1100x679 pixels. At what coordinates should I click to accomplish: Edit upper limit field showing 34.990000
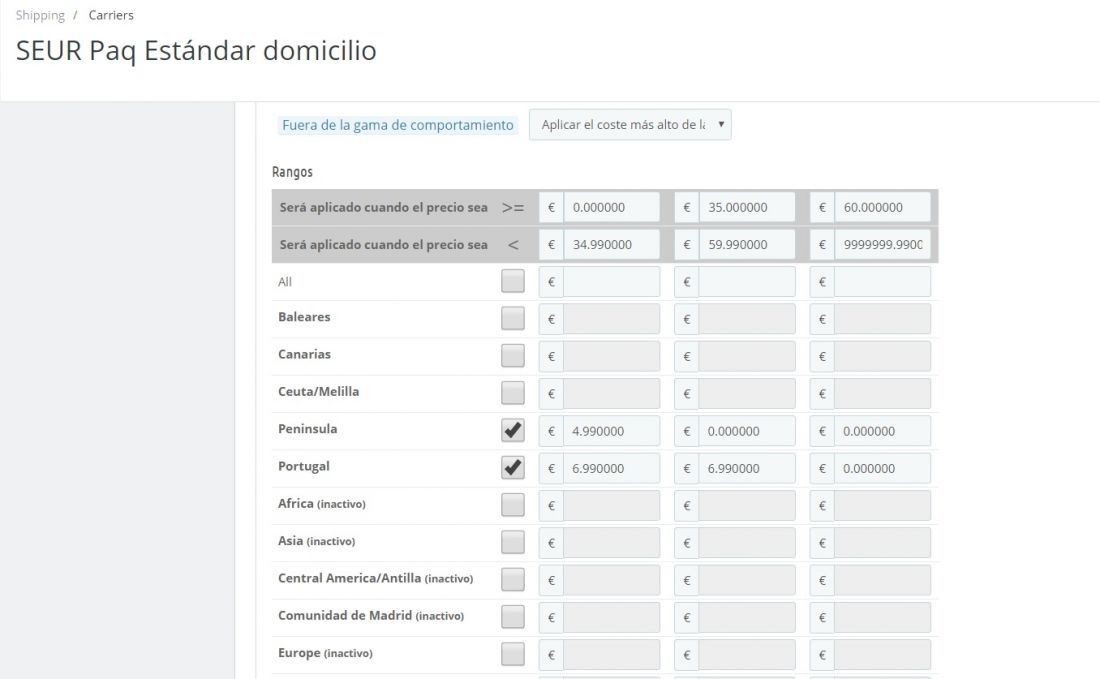[x=611, y=244]
